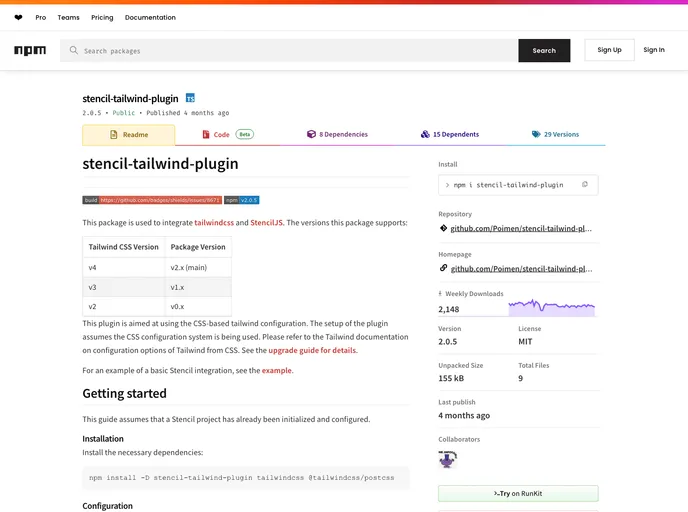The width and height of the screenshot is (688, 512).
Task: Open the StencilJS link
Action: [266, 222]
